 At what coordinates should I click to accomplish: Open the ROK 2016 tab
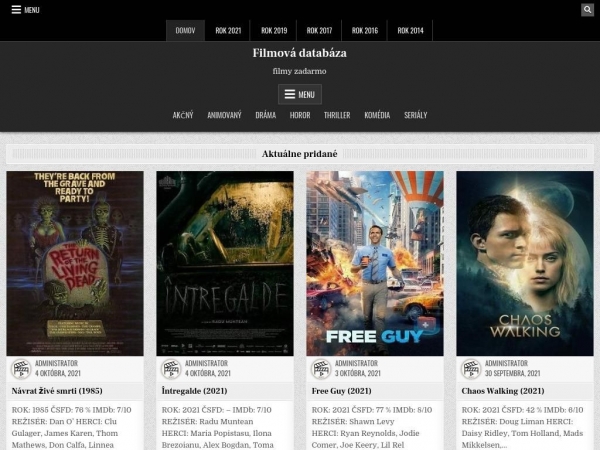(x=365, y=31)
